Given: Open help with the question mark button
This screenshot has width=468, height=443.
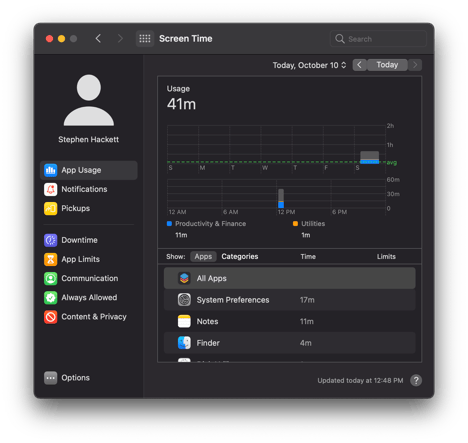Looking at the screenshot, I should click(x=416, y=380).
